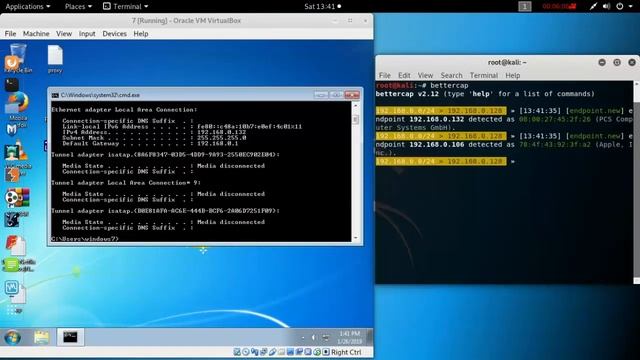Image resolution: width=640 pixels, height=360 pixels.
Task: Click the VirtualBox USB devices status icon
Action: (x=273, y=352)
